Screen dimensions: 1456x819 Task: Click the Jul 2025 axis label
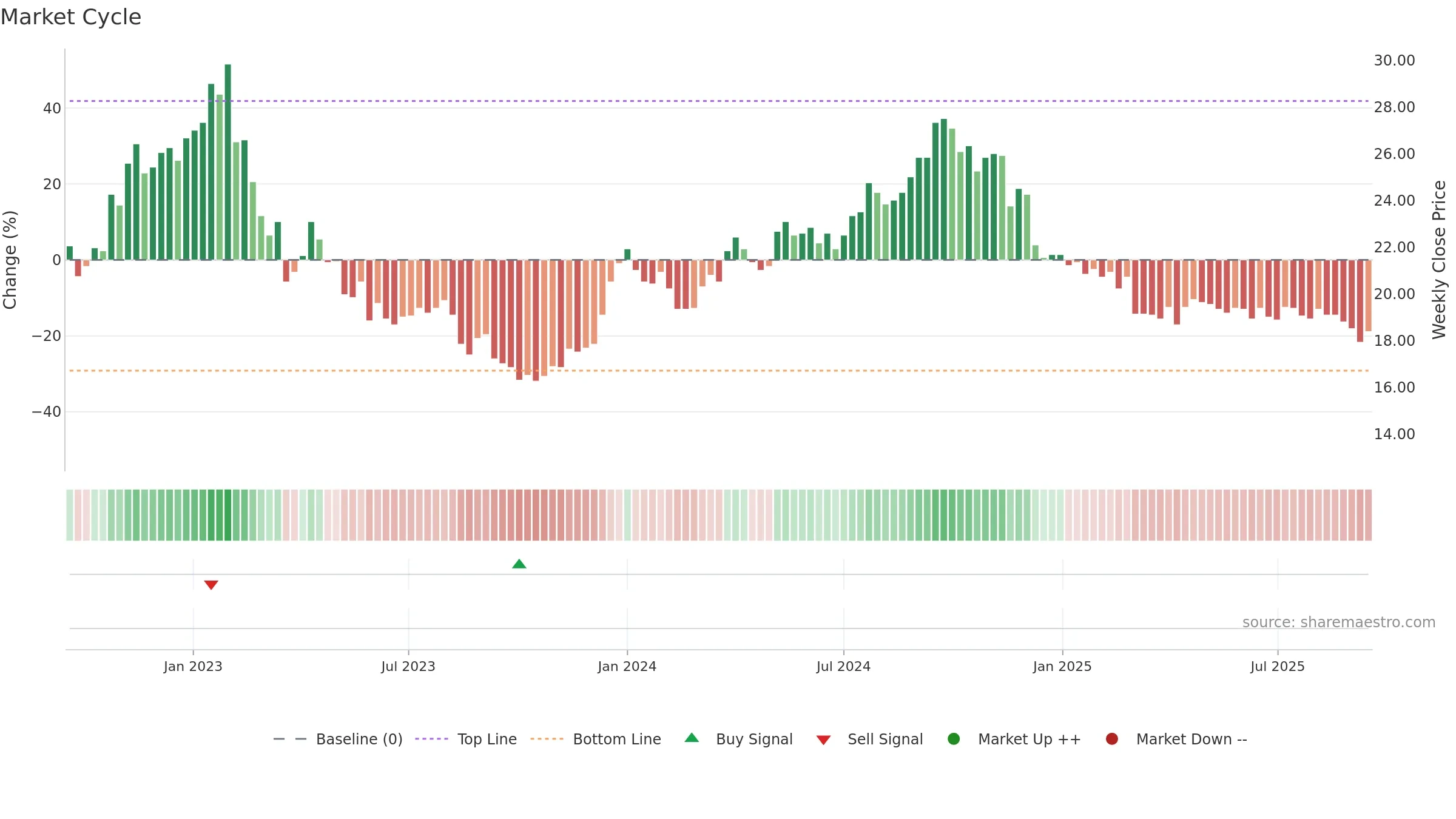(1278, 666)
